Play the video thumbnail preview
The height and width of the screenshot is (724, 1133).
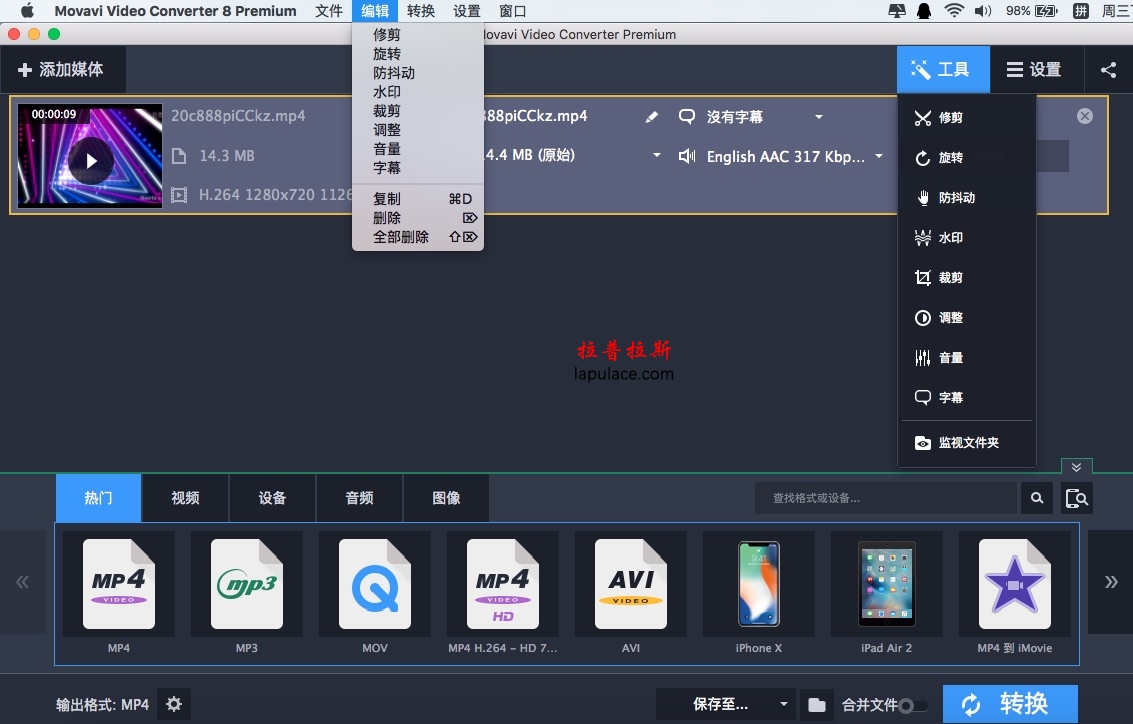(91, 160)
